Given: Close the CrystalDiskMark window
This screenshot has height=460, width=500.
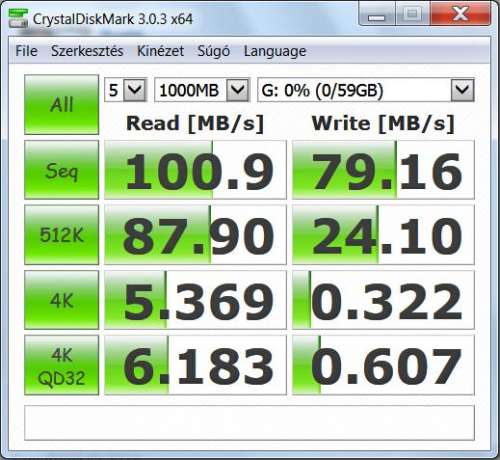Looking at the screenshot, I should point(460,14).
